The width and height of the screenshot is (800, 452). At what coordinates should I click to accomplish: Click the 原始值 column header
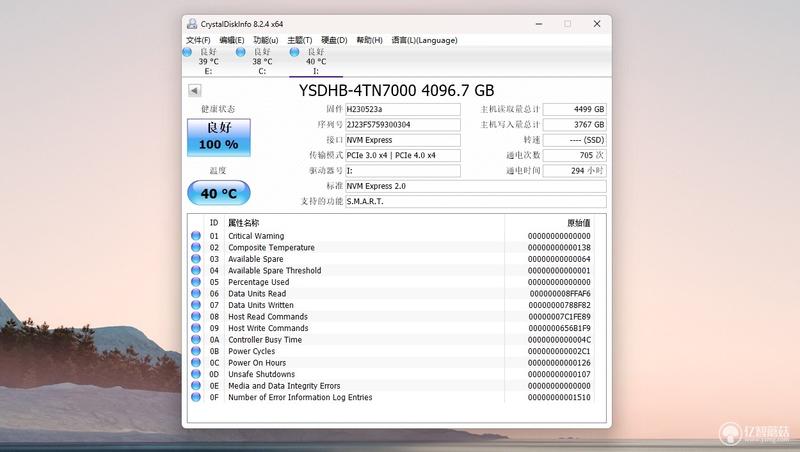[579, 223]
